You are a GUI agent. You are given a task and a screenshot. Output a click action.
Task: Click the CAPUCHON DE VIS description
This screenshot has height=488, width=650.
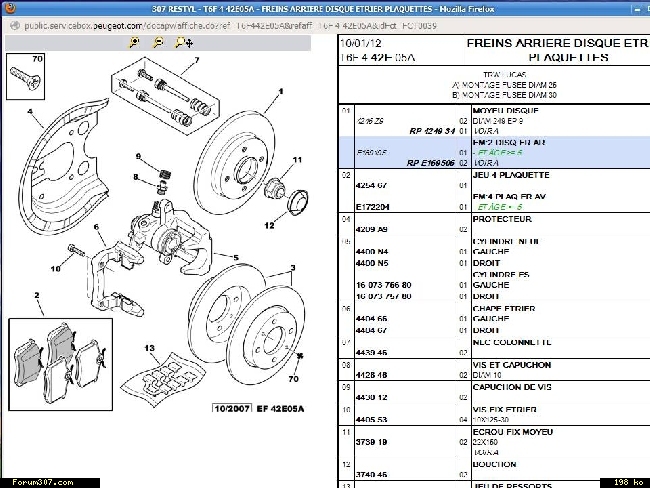point(512,387)
